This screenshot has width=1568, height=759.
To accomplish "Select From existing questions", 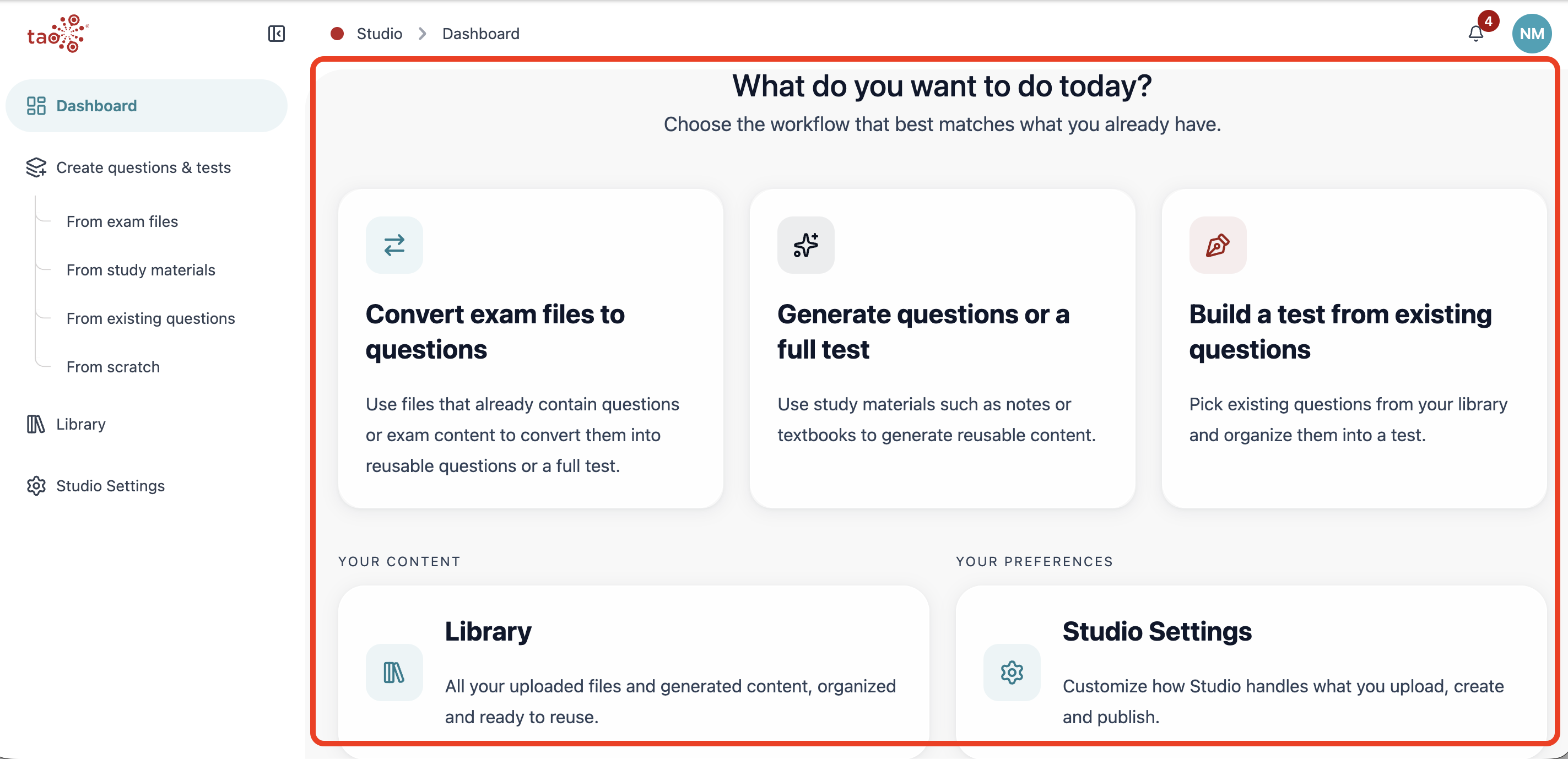I will tap(150, 318).
